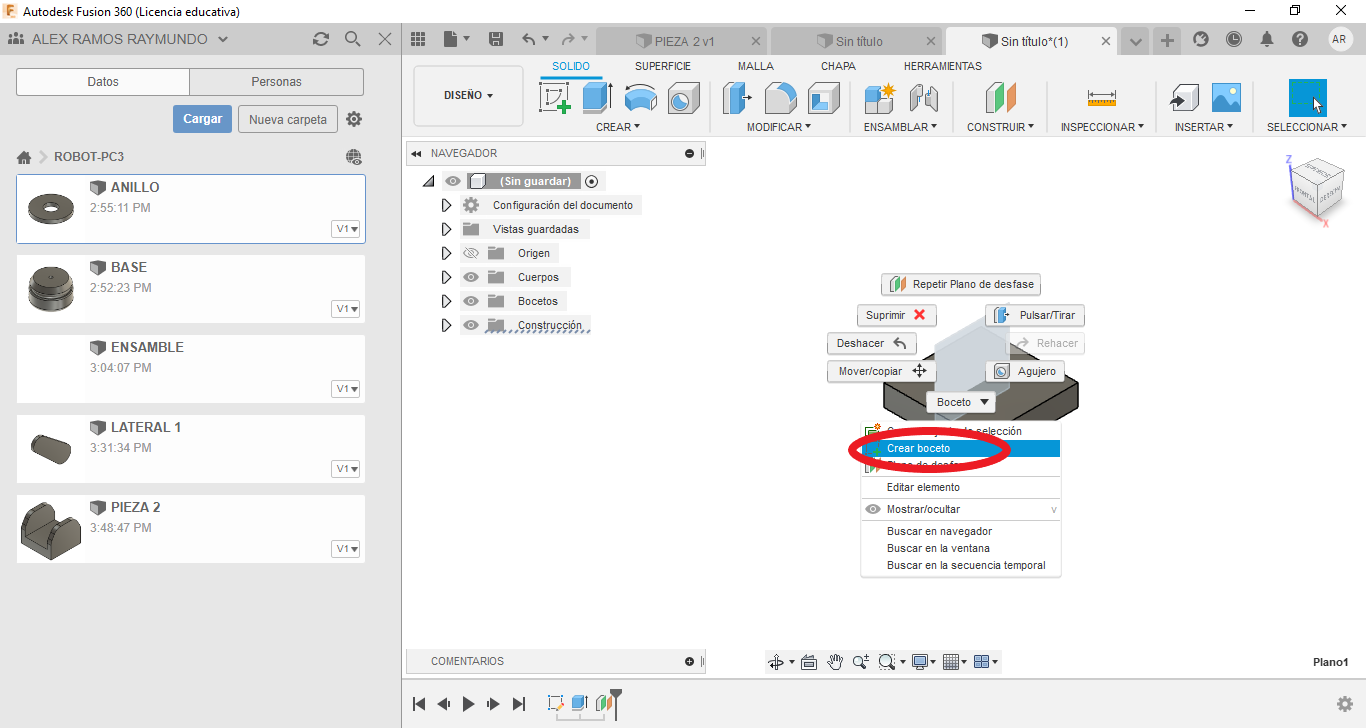Choose the Shell tool icon

[x=824, y=98]
